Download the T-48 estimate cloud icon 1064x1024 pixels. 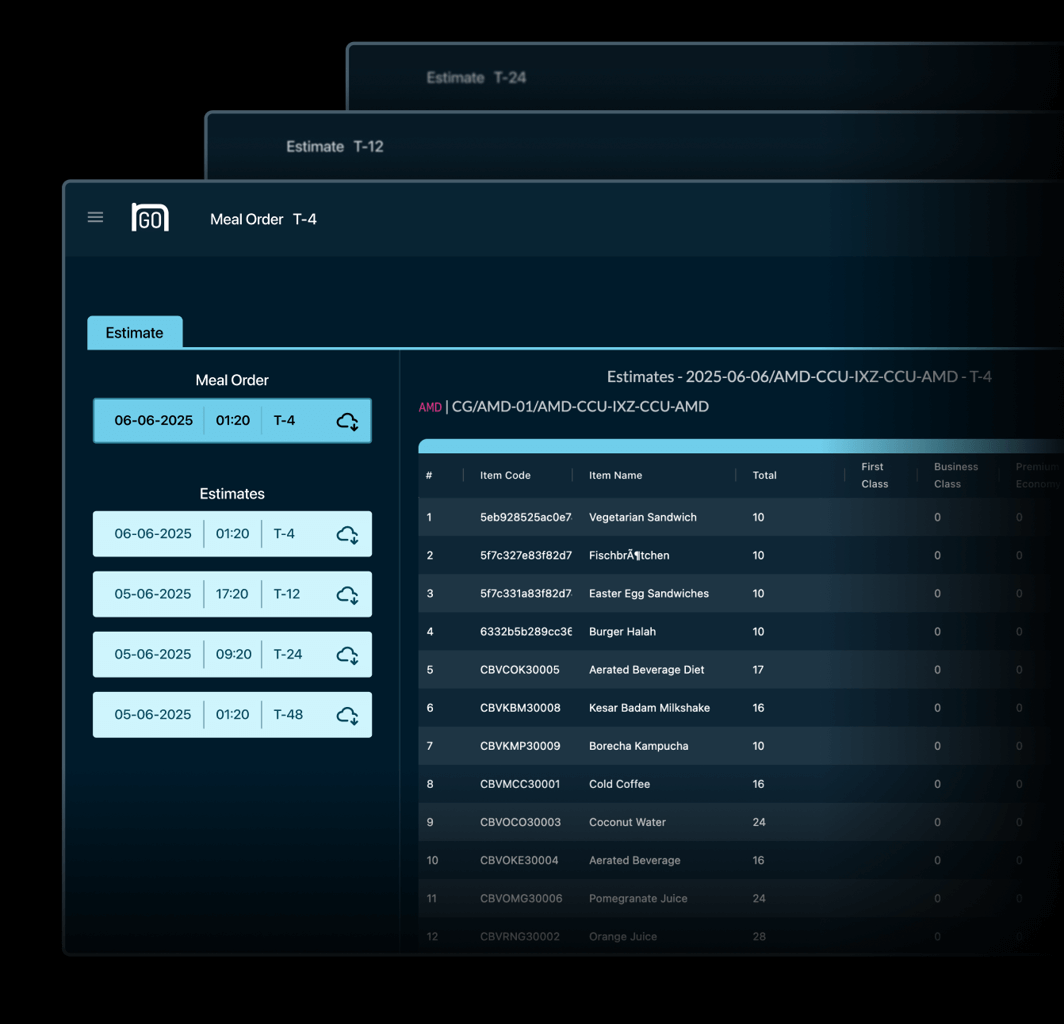click(347, 715)
